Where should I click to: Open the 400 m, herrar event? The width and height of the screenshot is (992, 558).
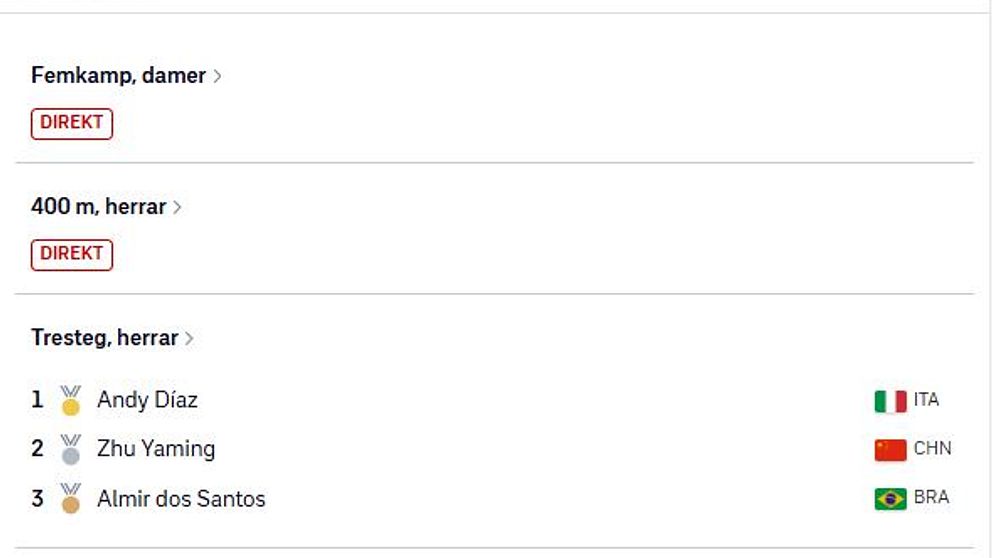coord(99,206)
